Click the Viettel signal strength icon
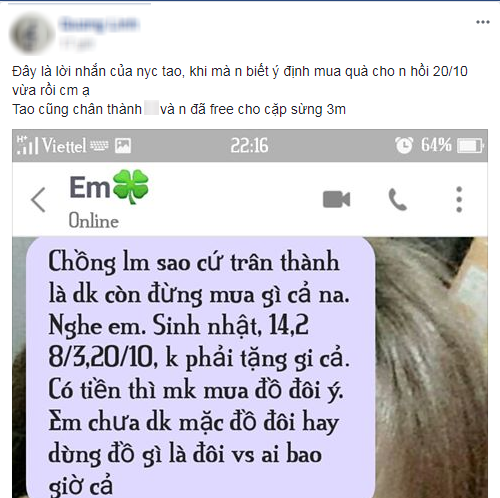This screenshot has width=500, height=498. pyautogui.click(x=28, y=145)
